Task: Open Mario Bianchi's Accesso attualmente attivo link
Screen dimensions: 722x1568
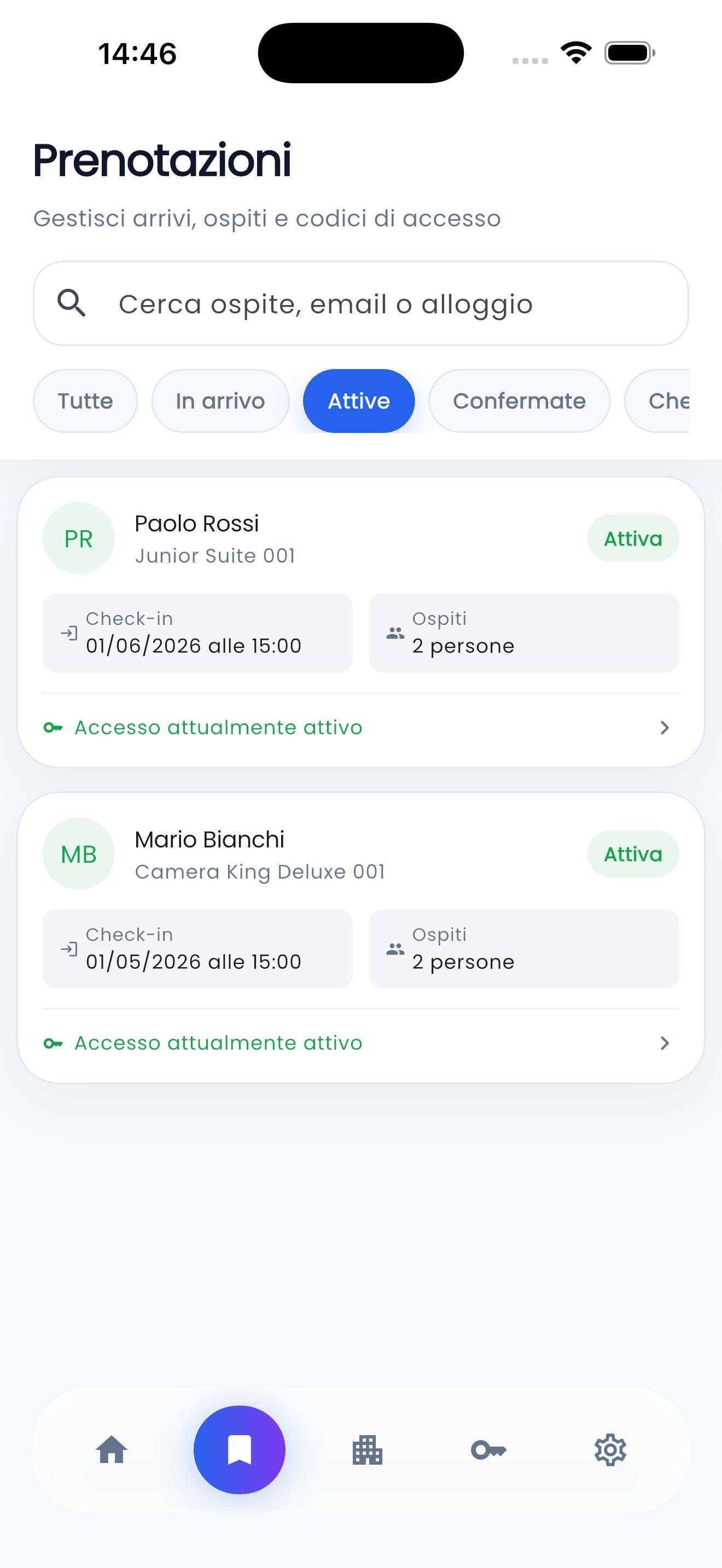Action: tap(219, 1043)
